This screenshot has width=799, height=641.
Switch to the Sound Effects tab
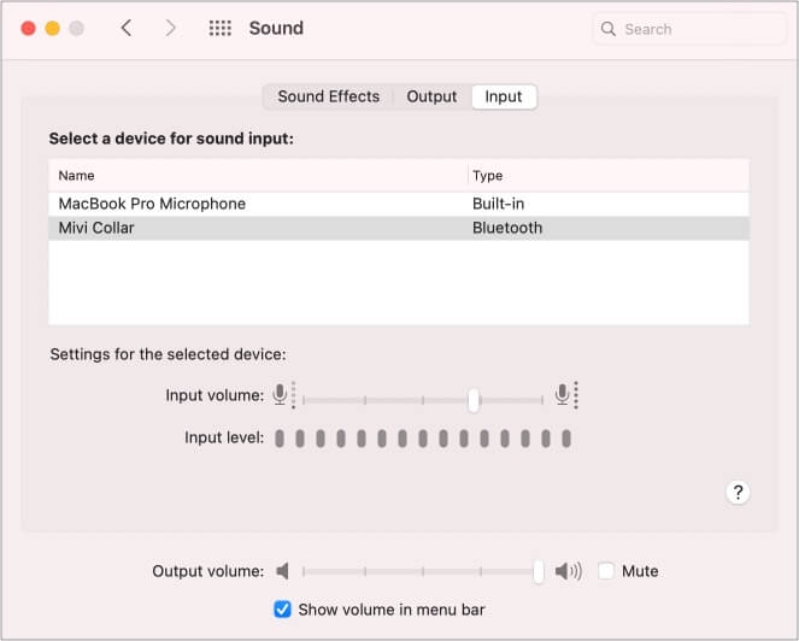click(x=329, y=96)
